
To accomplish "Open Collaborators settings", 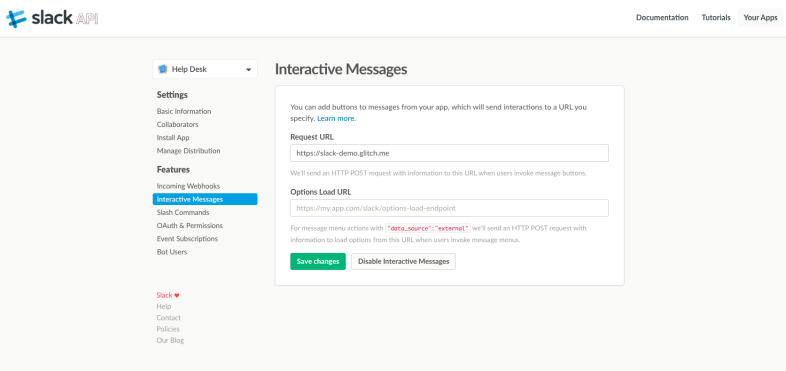I will 177,124.
